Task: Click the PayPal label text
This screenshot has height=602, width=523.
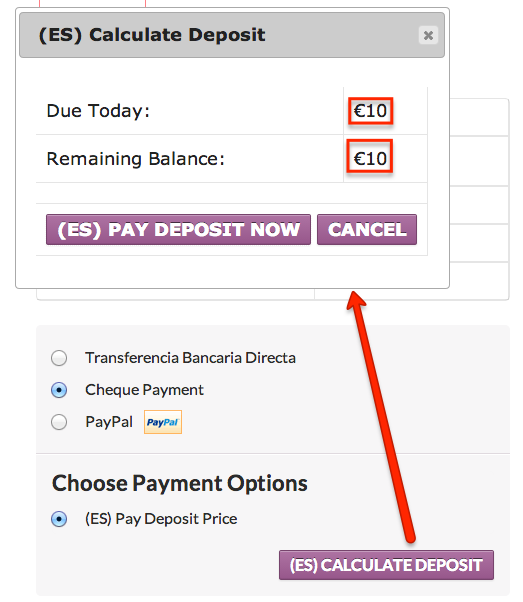Action: coord(109,422)
